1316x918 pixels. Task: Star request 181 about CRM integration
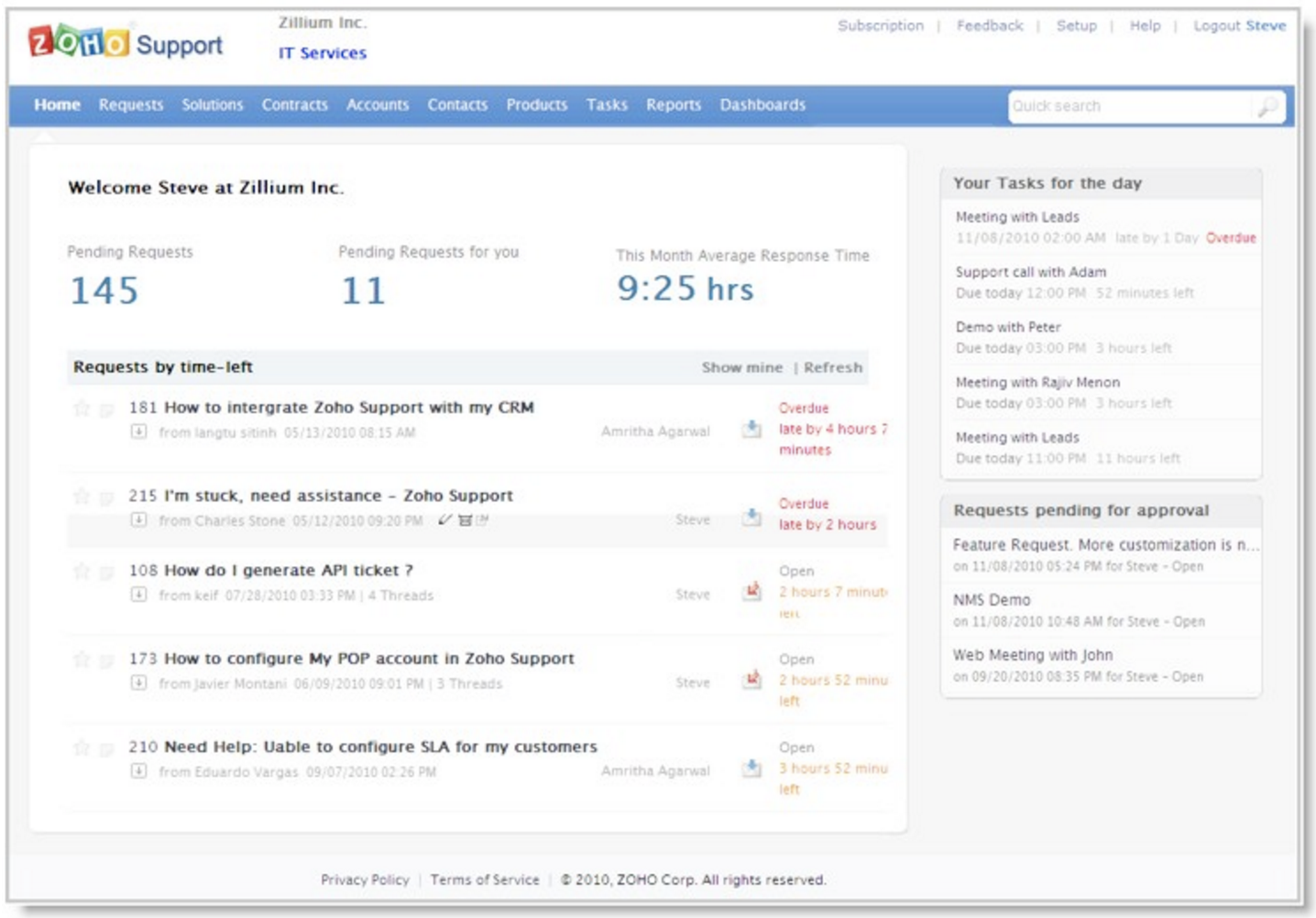click(x=82, y=409)
